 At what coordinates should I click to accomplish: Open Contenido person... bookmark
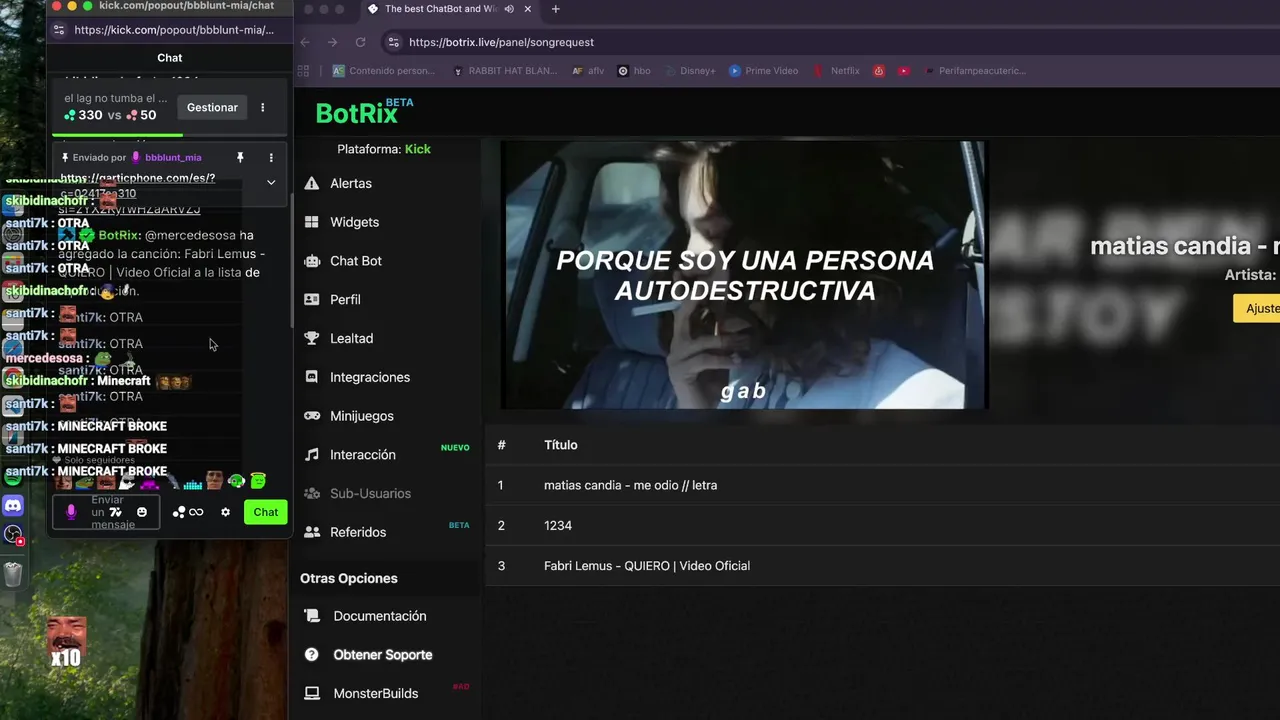(384, 71)
